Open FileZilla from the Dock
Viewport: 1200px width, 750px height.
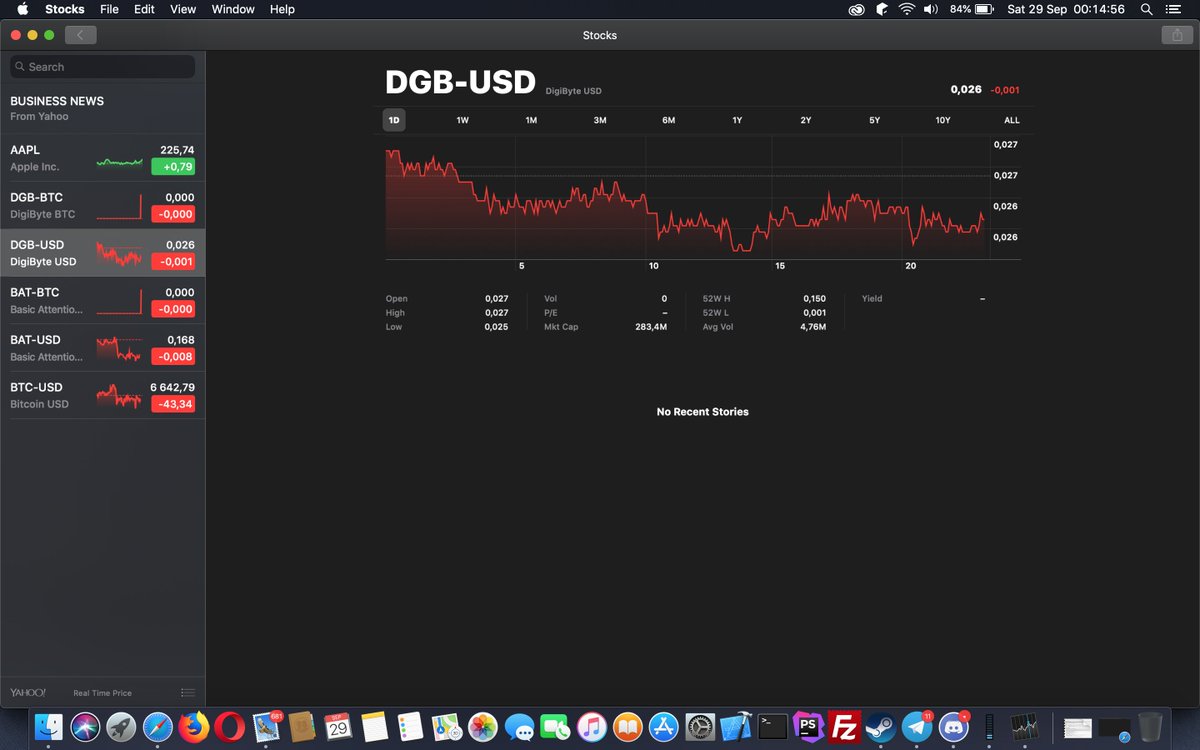pos(845,727)
